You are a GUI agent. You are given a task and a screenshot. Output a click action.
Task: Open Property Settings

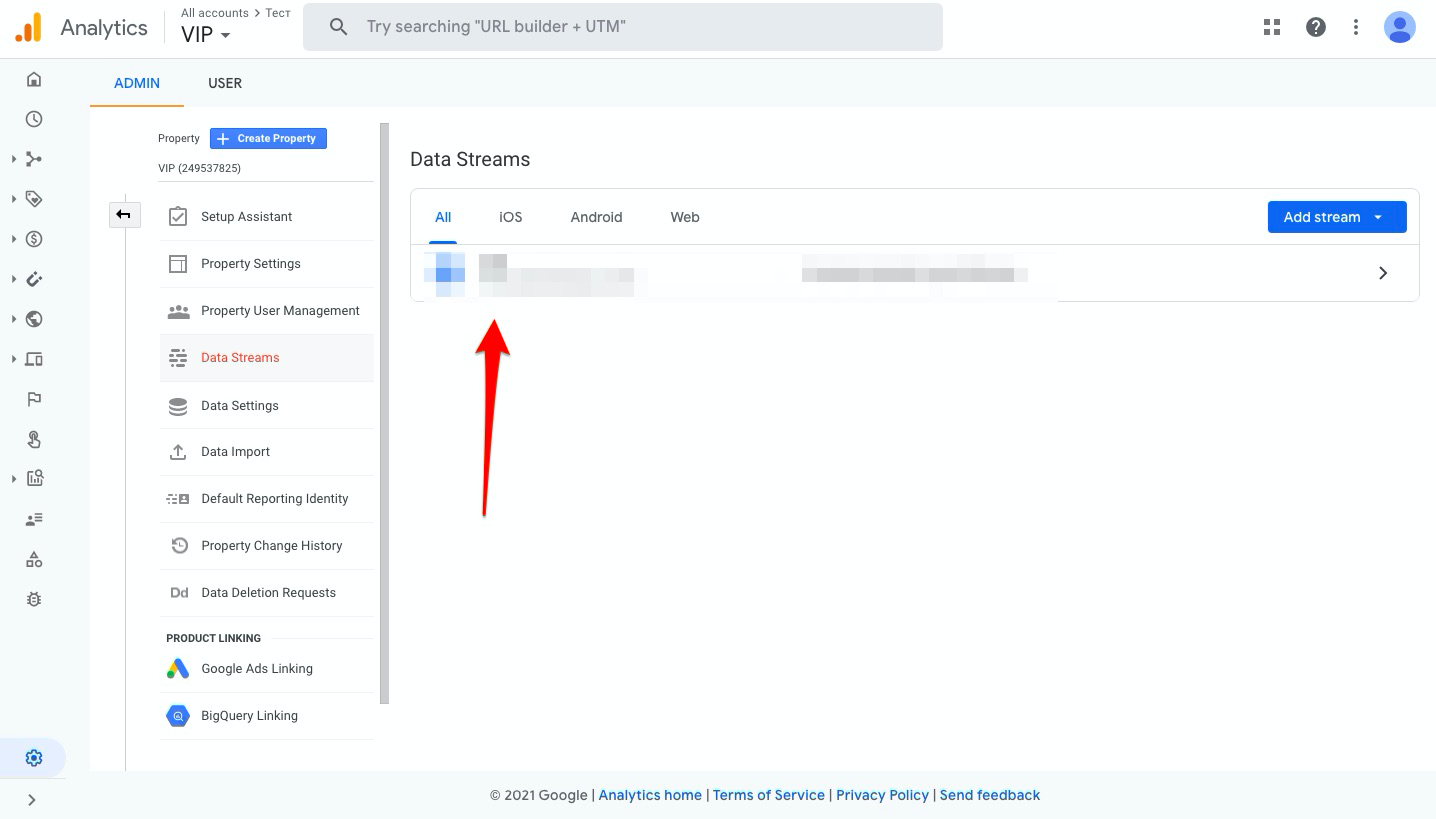pos(266,264)
